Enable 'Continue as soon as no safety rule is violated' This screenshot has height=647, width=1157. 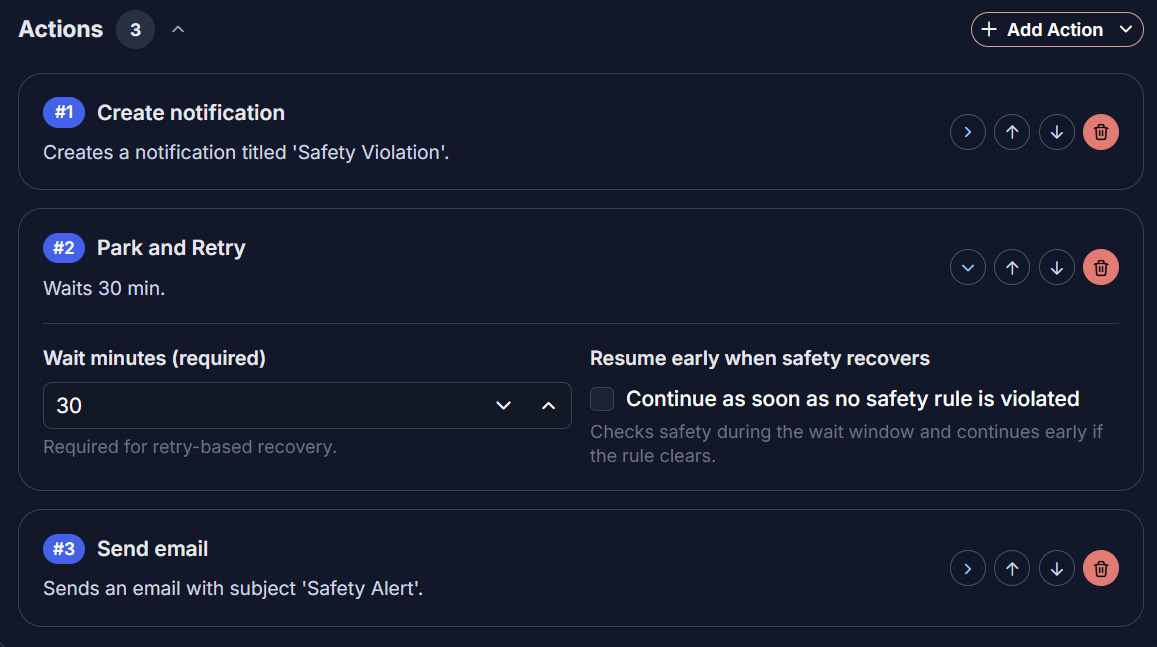click(x=601, y=398)
